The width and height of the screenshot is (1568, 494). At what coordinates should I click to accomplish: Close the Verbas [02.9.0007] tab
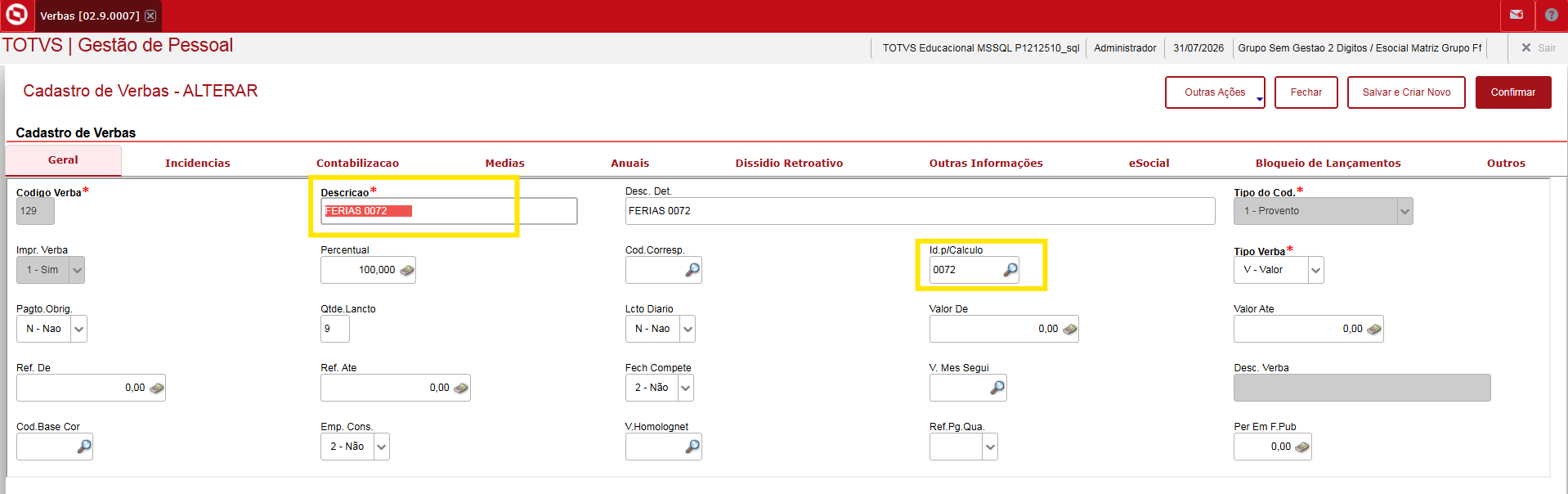pyautogui.click(x=150, y=16)
